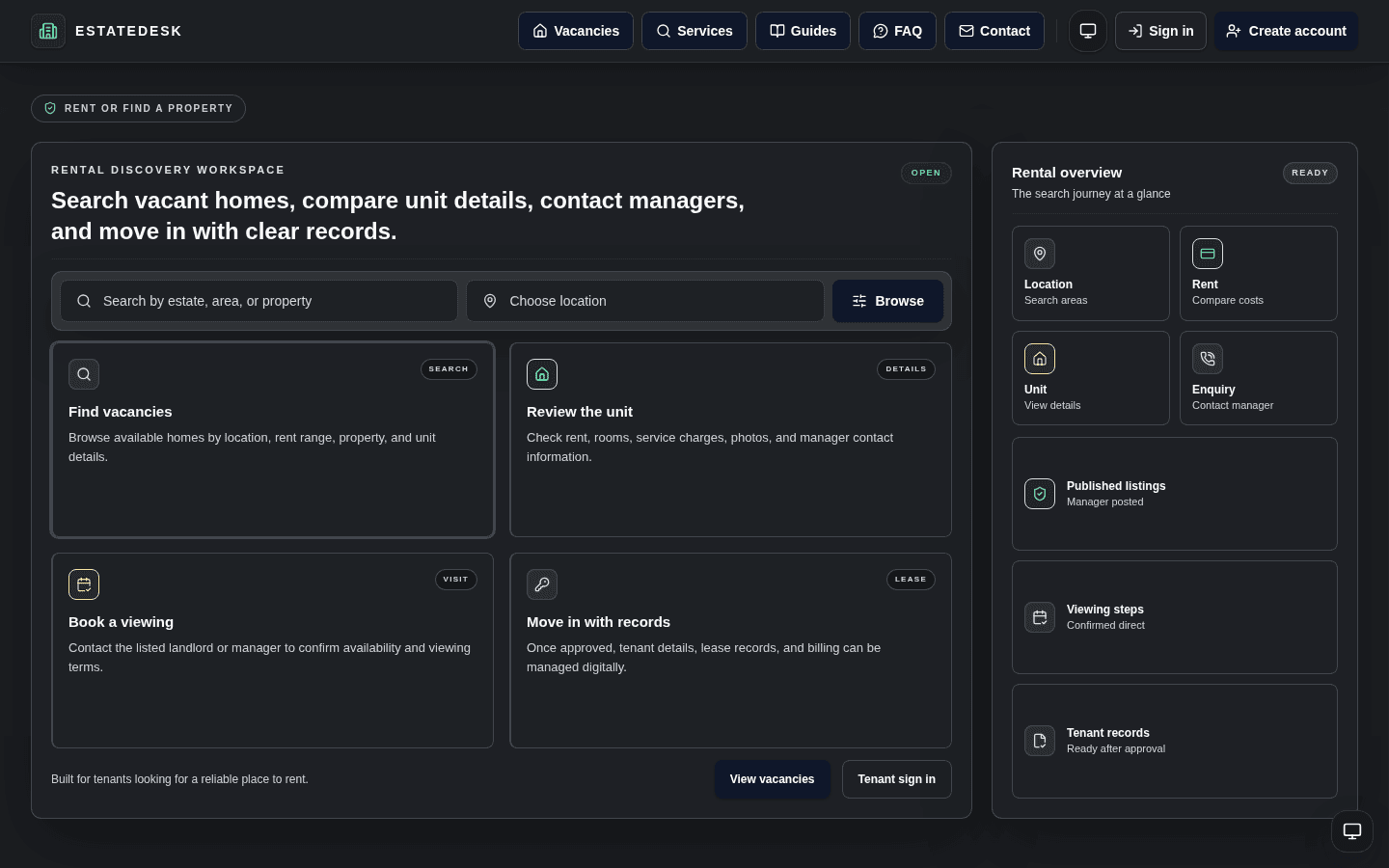Image resolution: width=1389 pixels, height=868 pixels.
Task: Open the Guides nav item
Action: (803, 31)
